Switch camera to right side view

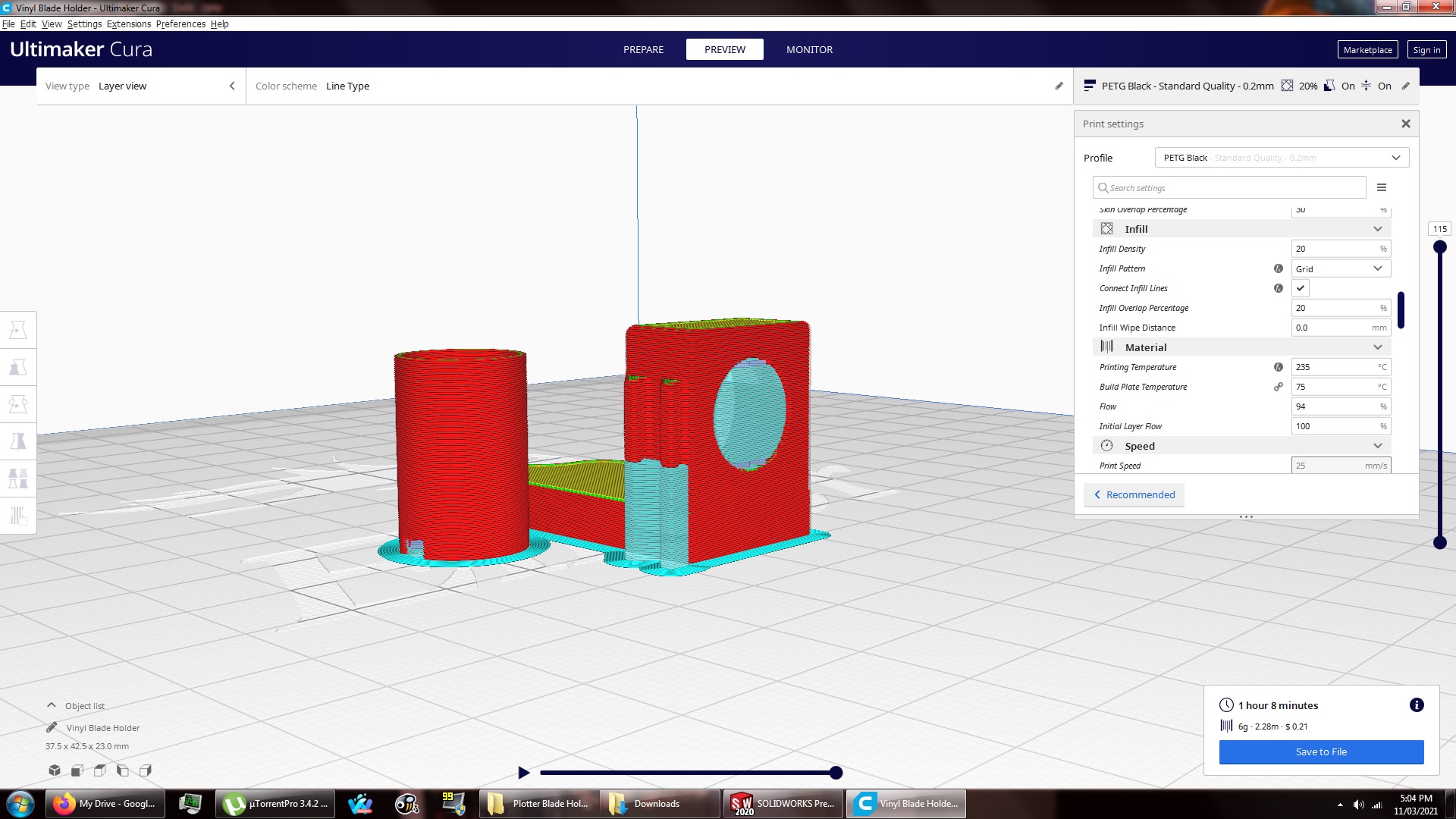click(x=146, y=770)
